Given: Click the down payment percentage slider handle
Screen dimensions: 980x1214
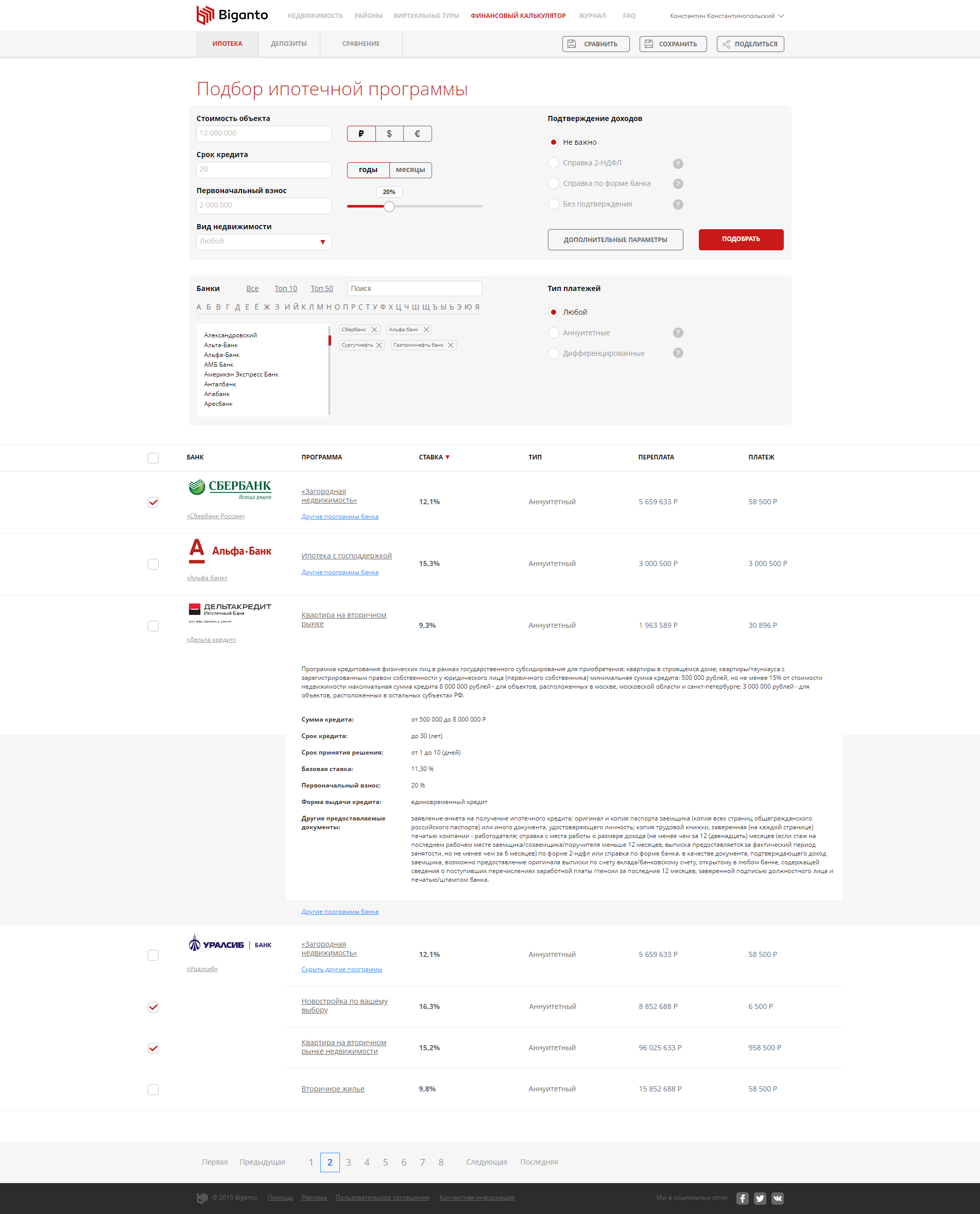Looking at the screenshot, I should tap(389, 206).
